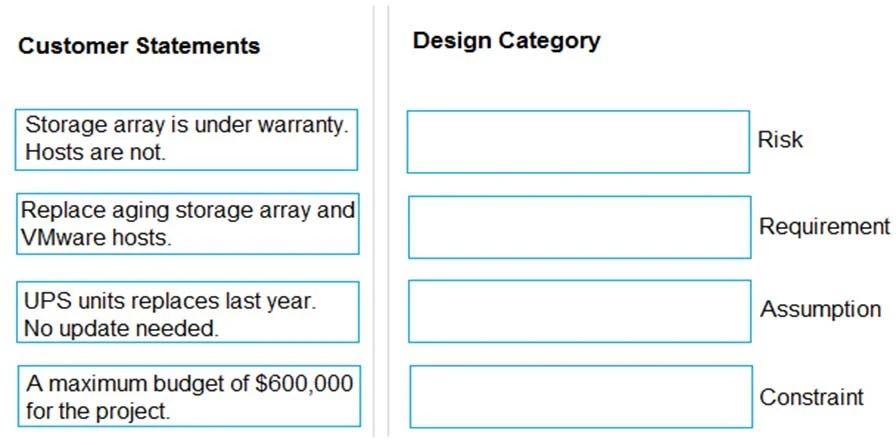
Task: Select the 'Storage array is under warranty' statement
Action: click(x=187, y=139)
